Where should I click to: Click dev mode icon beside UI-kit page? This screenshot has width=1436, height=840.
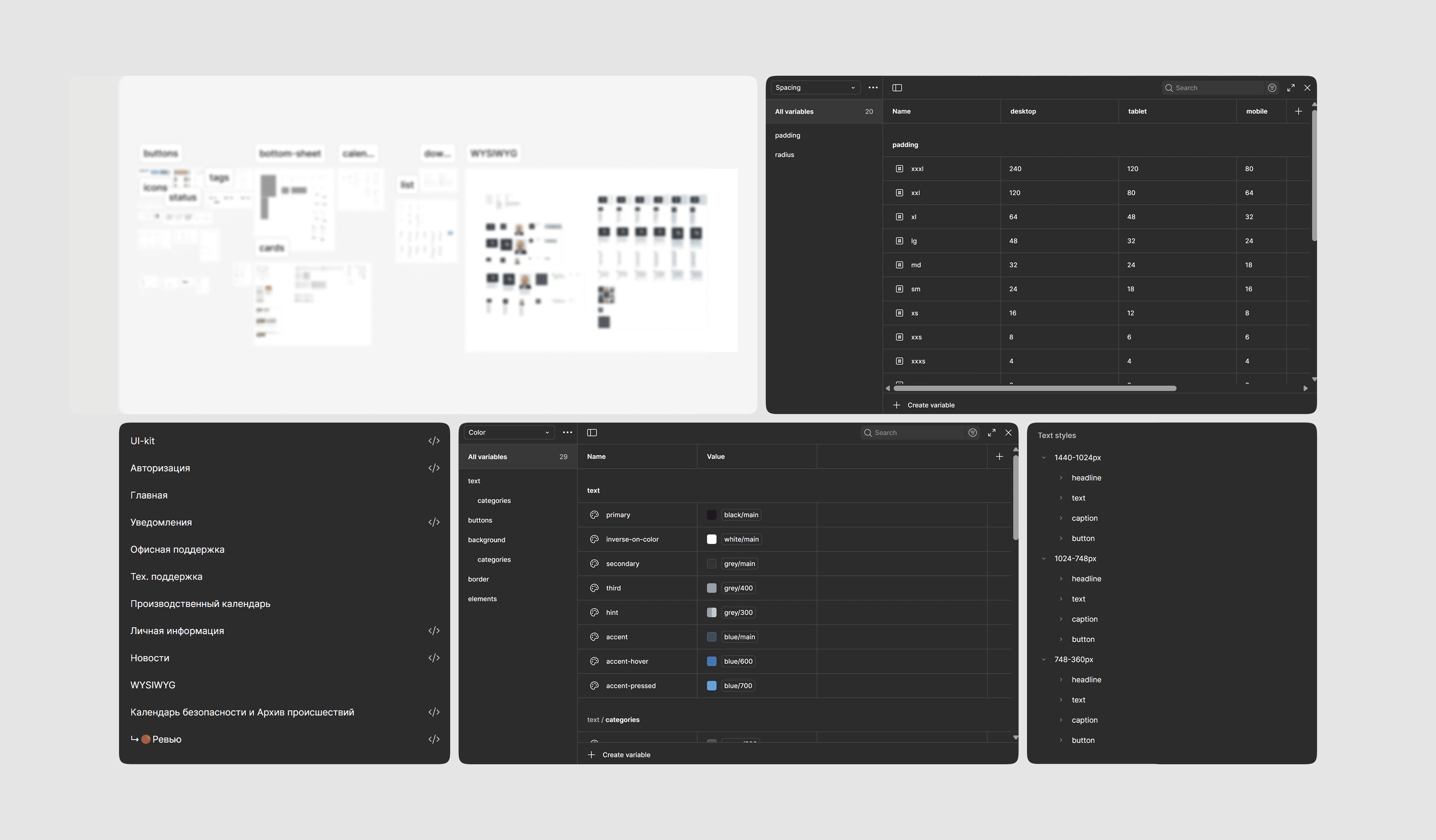(x=434, y=441)
